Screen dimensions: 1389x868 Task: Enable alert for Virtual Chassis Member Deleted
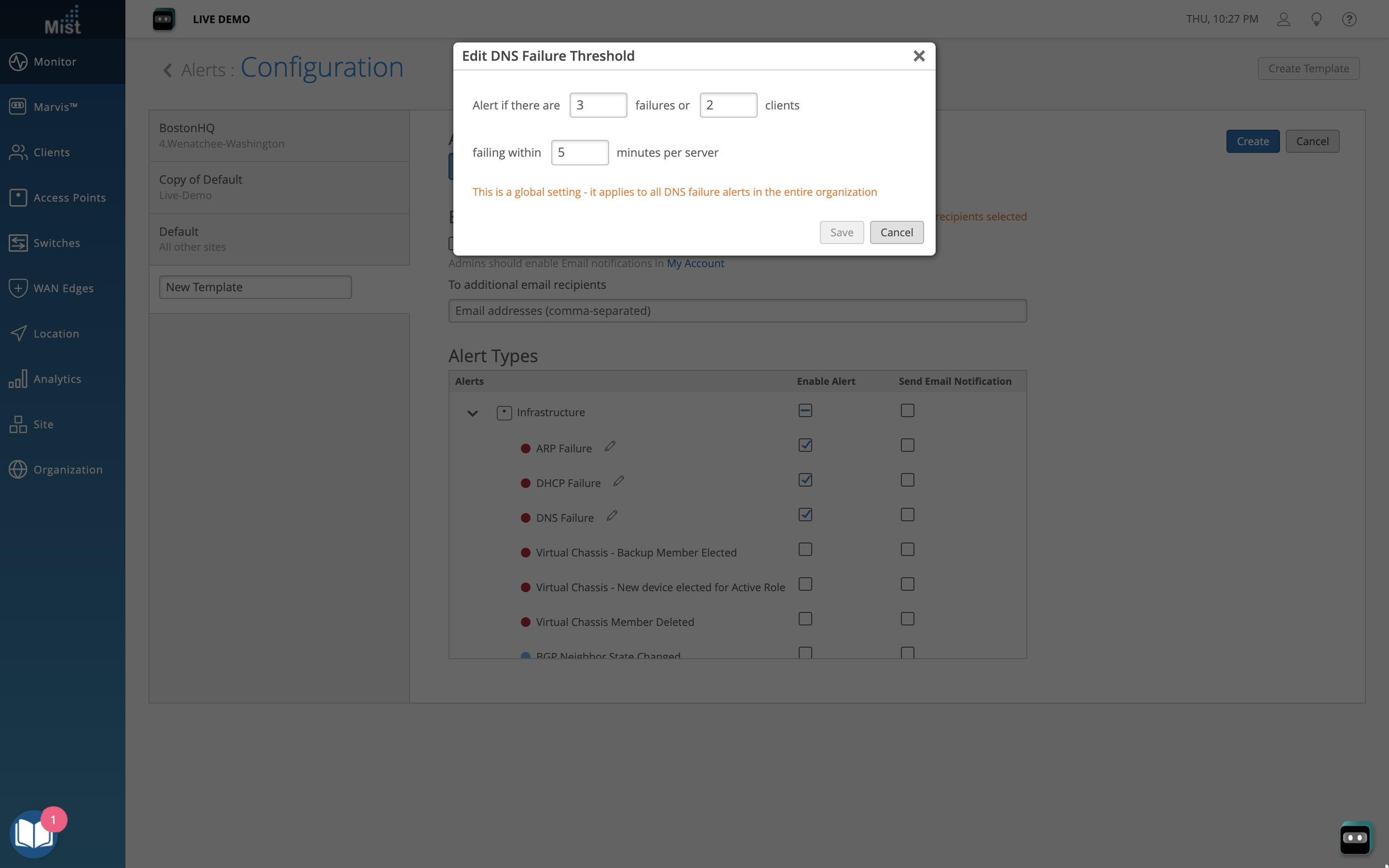point(805,619)
